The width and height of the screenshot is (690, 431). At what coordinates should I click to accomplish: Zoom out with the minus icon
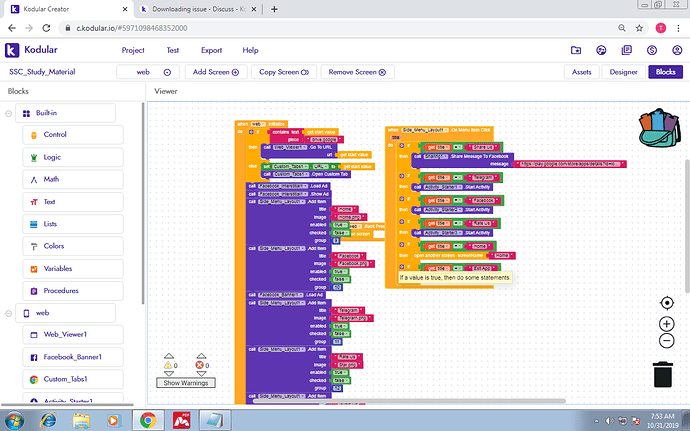(667, 340)
